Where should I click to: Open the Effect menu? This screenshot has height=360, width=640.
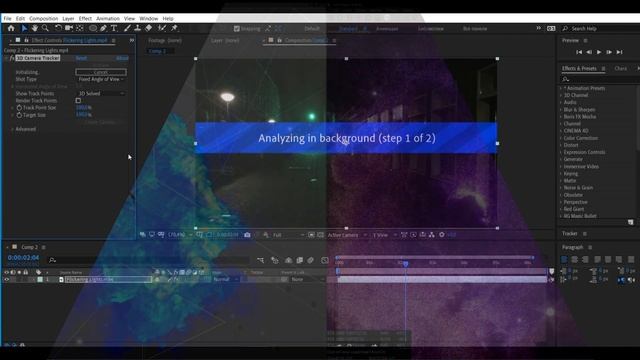(85, 18)
